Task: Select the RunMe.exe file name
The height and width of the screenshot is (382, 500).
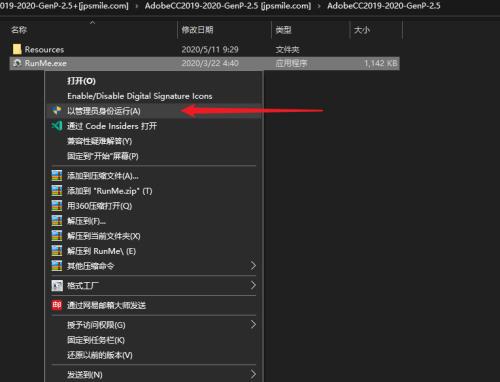Action: click(46, 63)
